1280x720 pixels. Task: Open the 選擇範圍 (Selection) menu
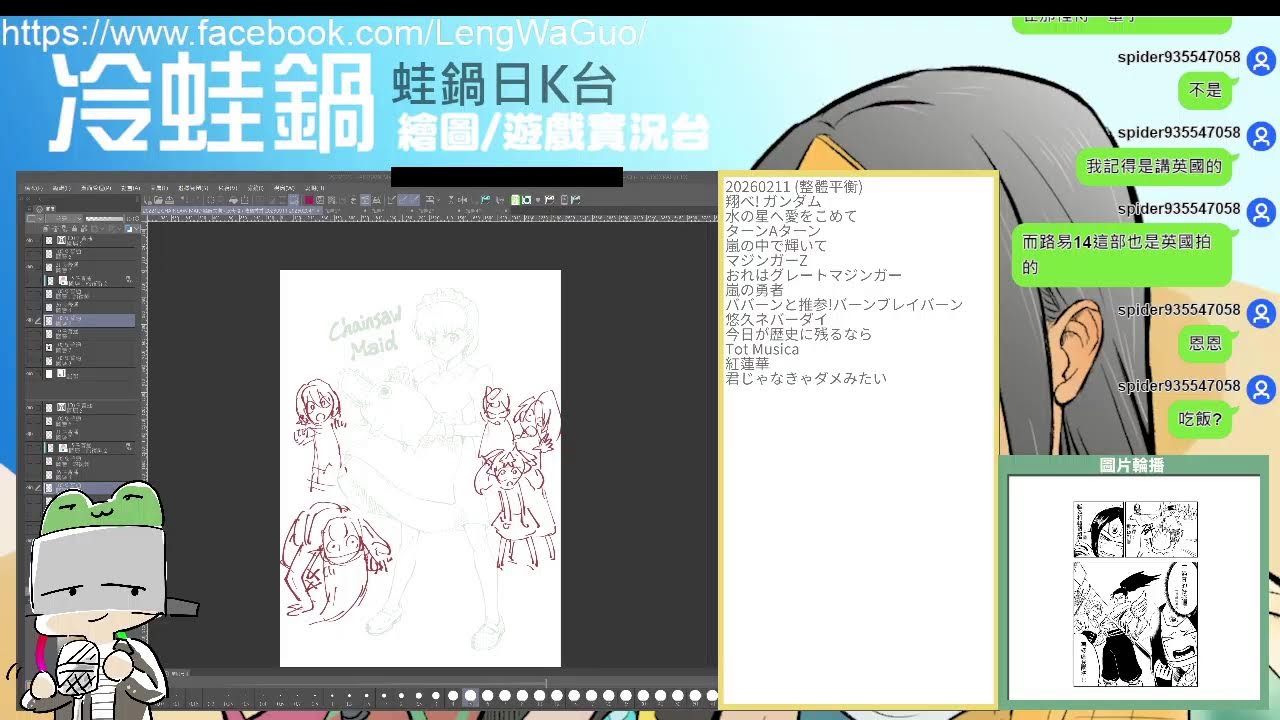pos(192,188)
